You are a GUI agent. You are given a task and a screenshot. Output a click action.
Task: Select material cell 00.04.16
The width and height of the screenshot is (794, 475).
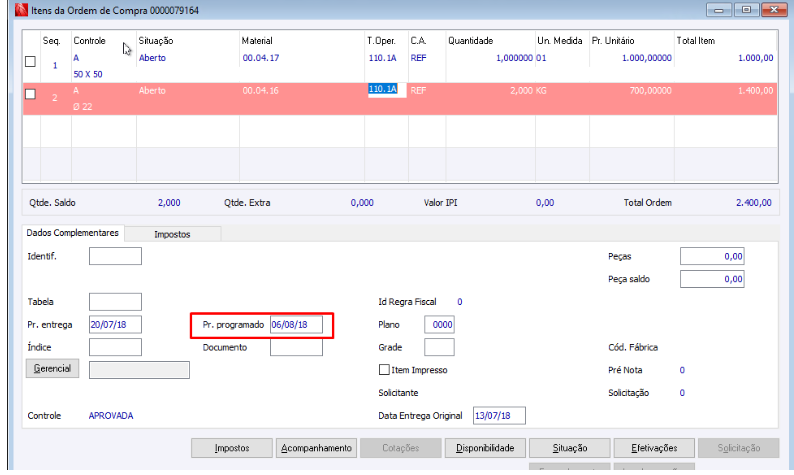261,91
